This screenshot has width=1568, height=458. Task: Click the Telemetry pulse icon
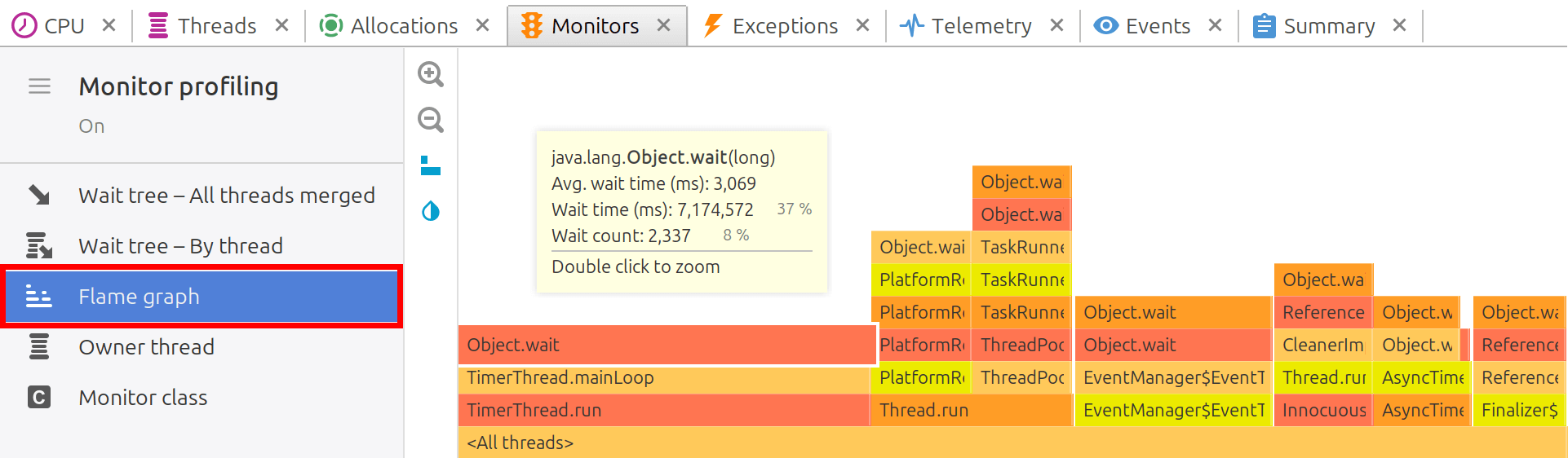(911, 26)
